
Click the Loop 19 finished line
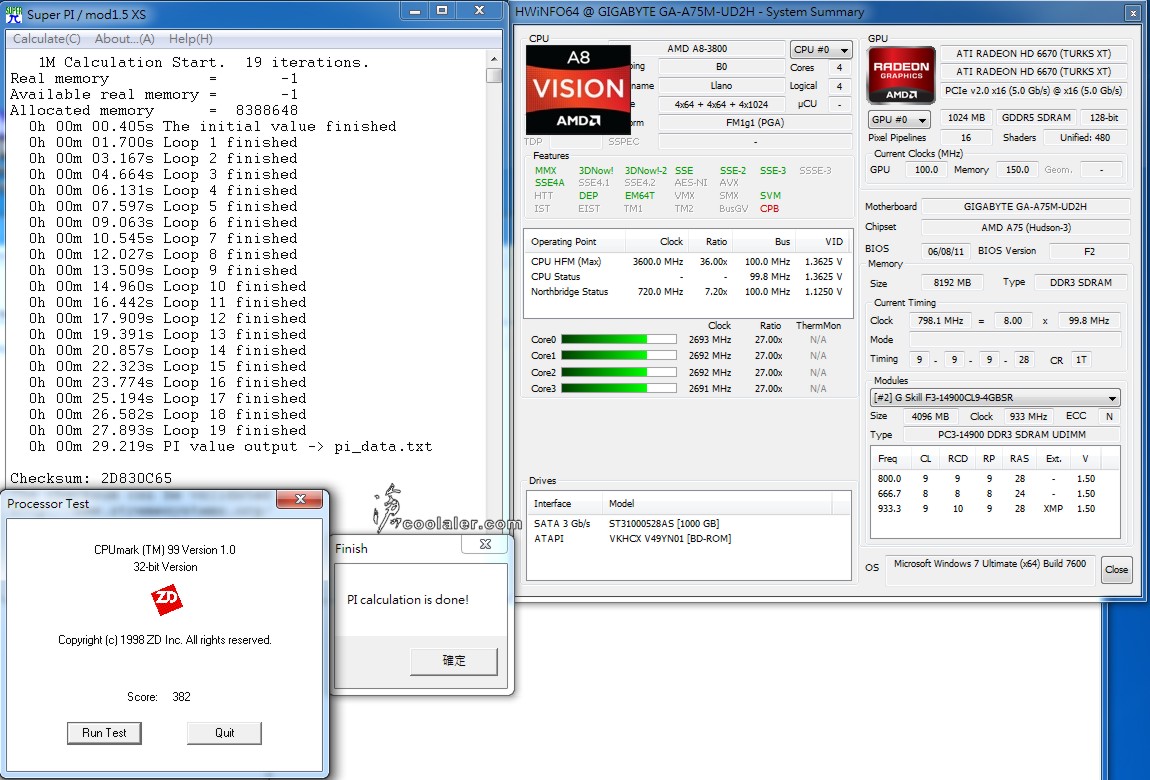pyautogui.click(x=167, y=430)
